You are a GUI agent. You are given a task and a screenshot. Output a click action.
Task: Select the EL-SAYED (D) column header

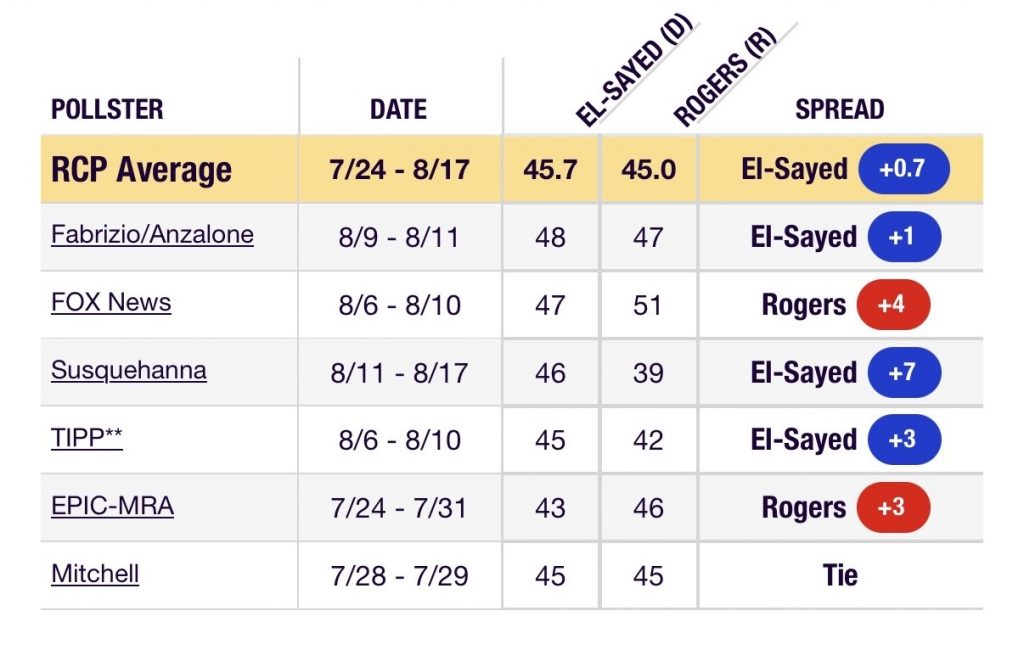[x=633, y=69]
